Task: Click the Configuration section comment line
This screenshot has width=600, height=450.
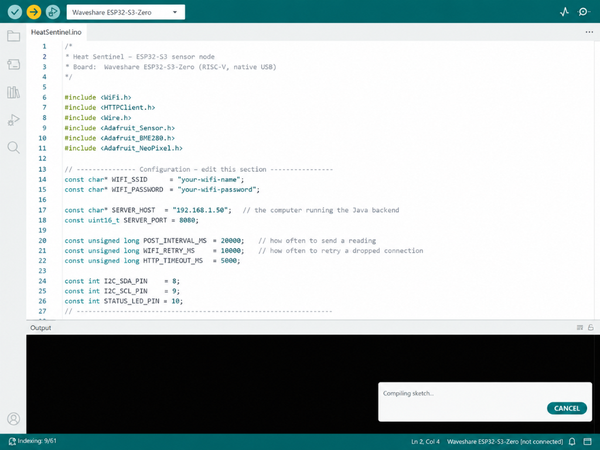Action: pos(199,169)
